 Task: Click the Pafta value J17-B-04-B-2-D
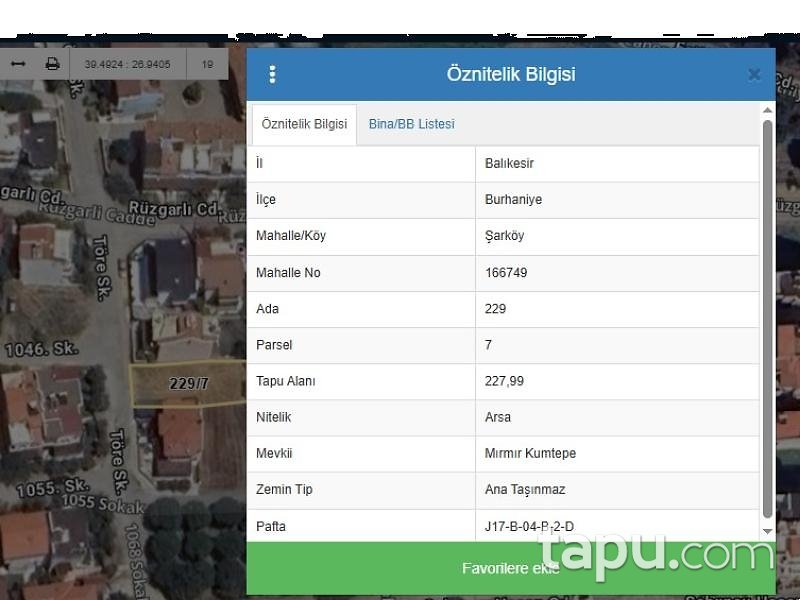pos(529,526)
